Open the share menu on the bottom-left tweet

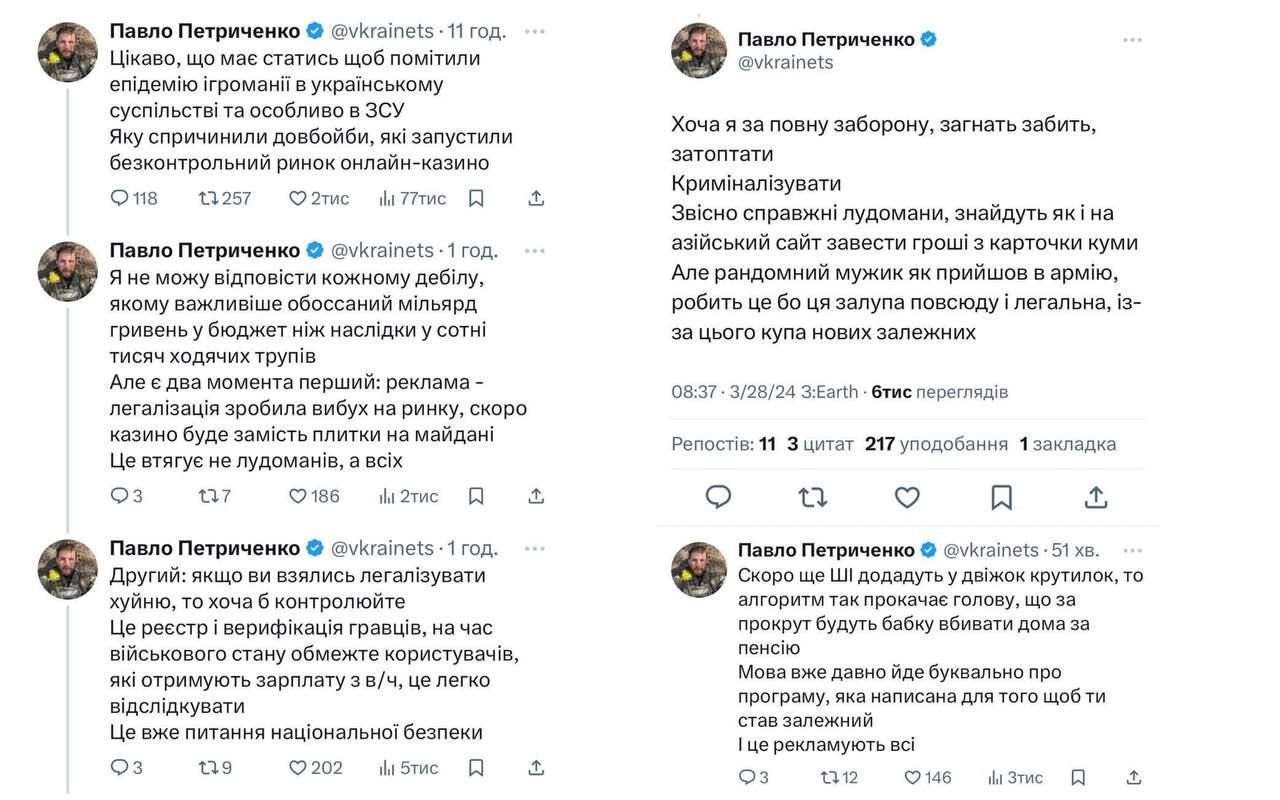coord(536,769)
